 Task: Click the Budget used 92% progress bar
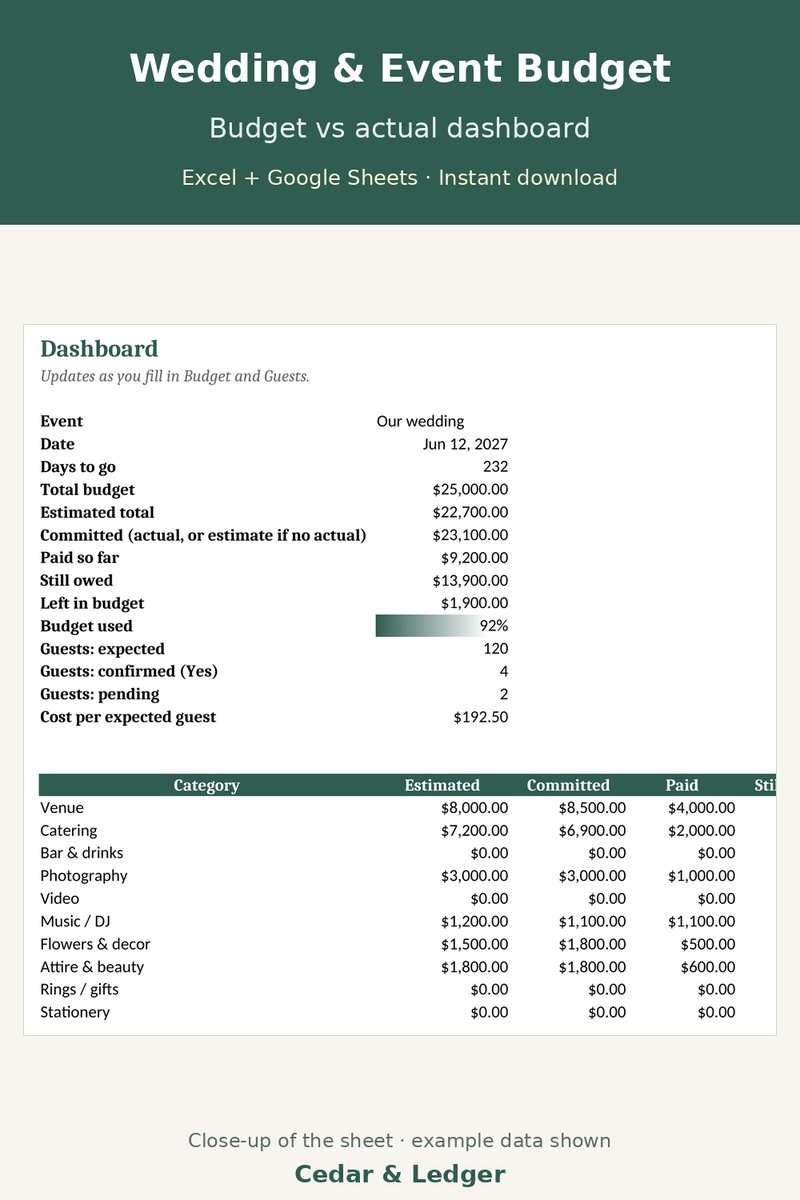[x=442, y=626]
